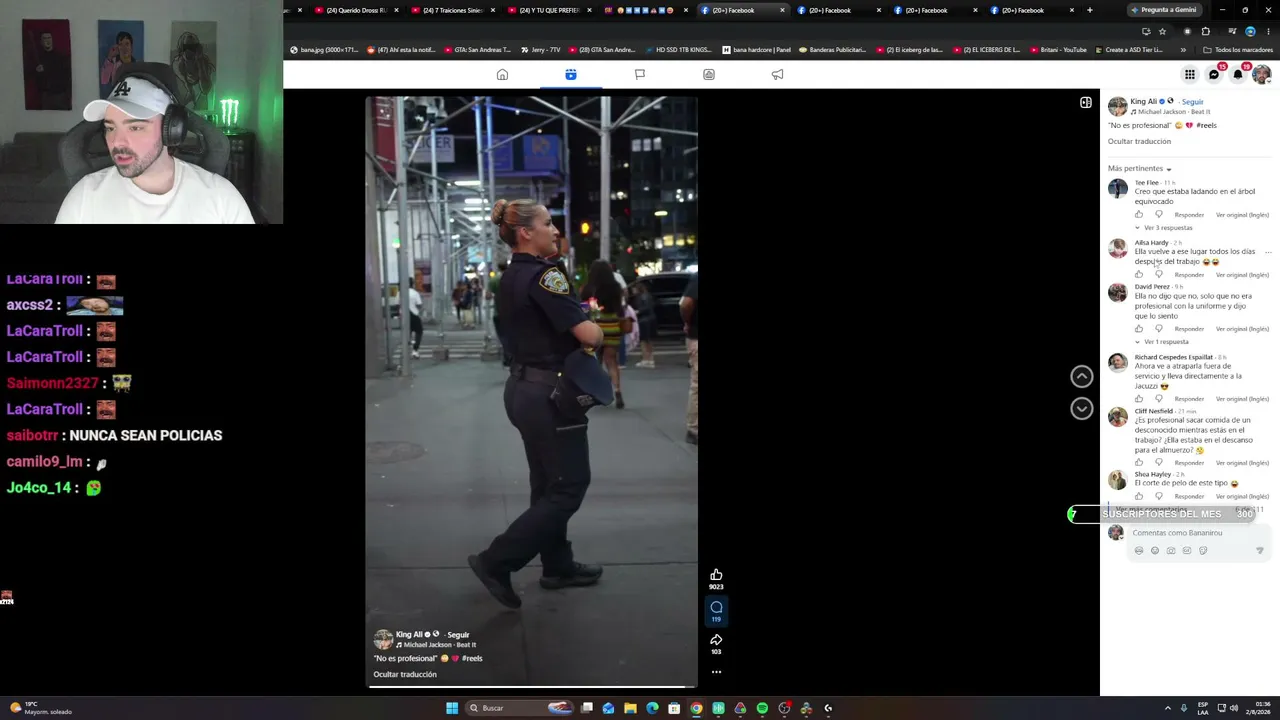This screenshot has width=1280, height=720.
Task: Write in Comentas como Bananirou field
Action: click(1199, 533)
